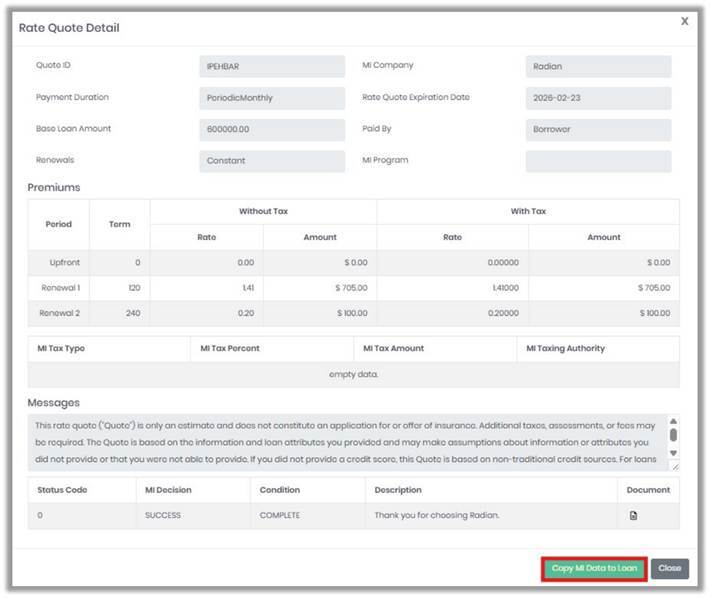Click the Close button
The width and height of the screenshot is (710, 598).
tap(670, 568)
